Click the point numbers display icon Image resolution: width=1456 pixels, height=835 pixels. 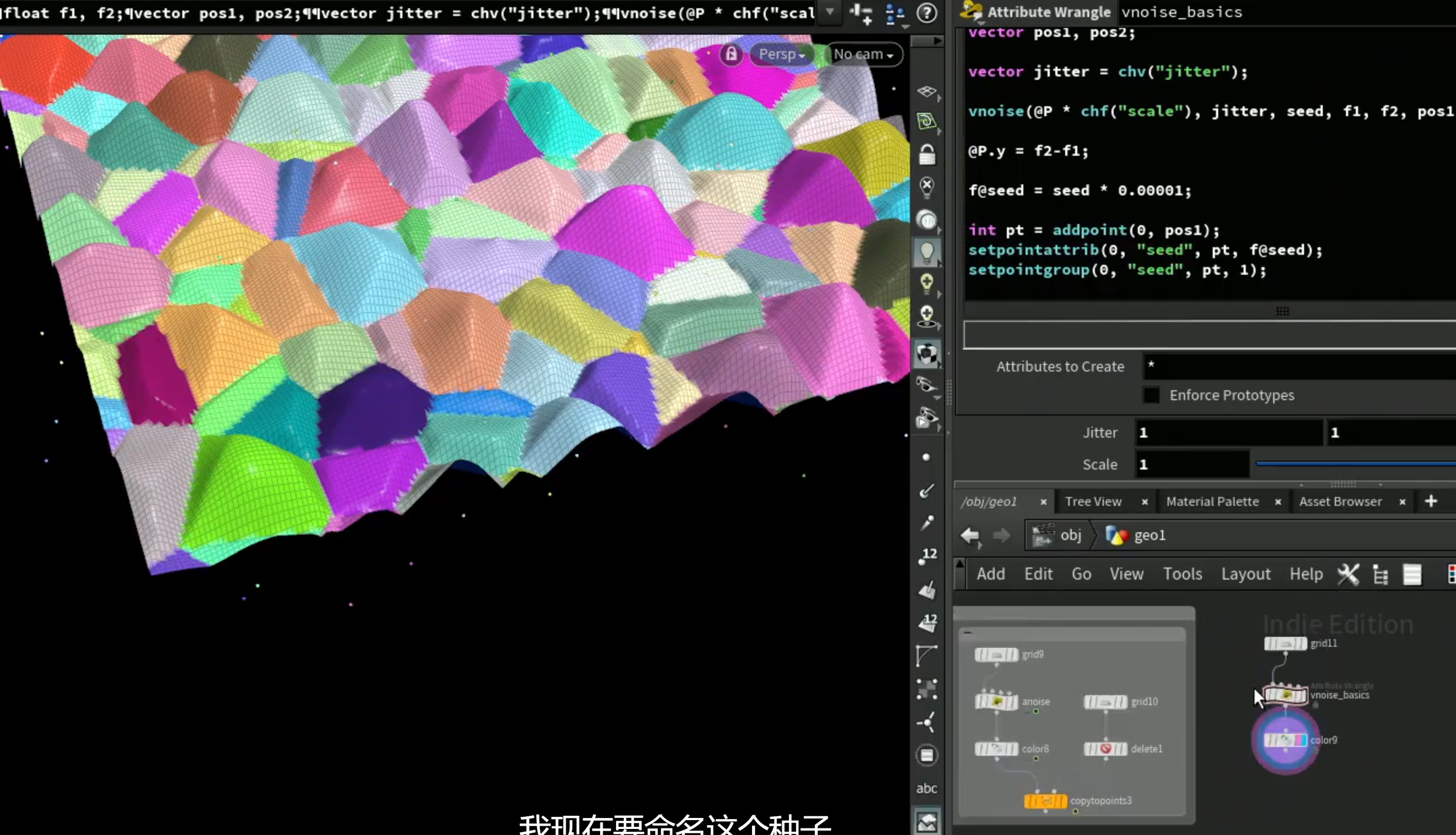(928, 556)
